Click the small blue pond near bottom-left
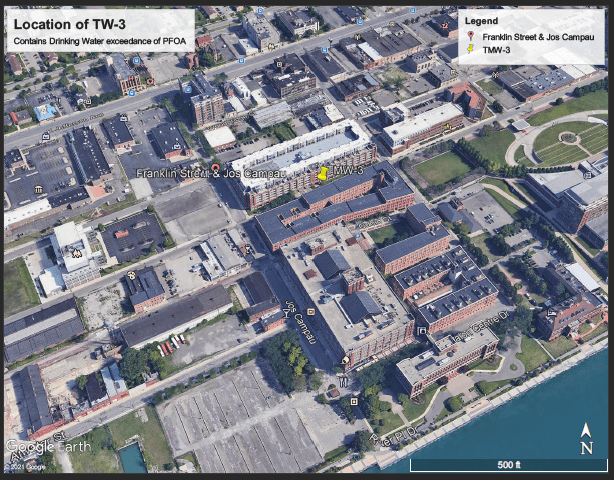614x480 pixels. coord(131,458)
